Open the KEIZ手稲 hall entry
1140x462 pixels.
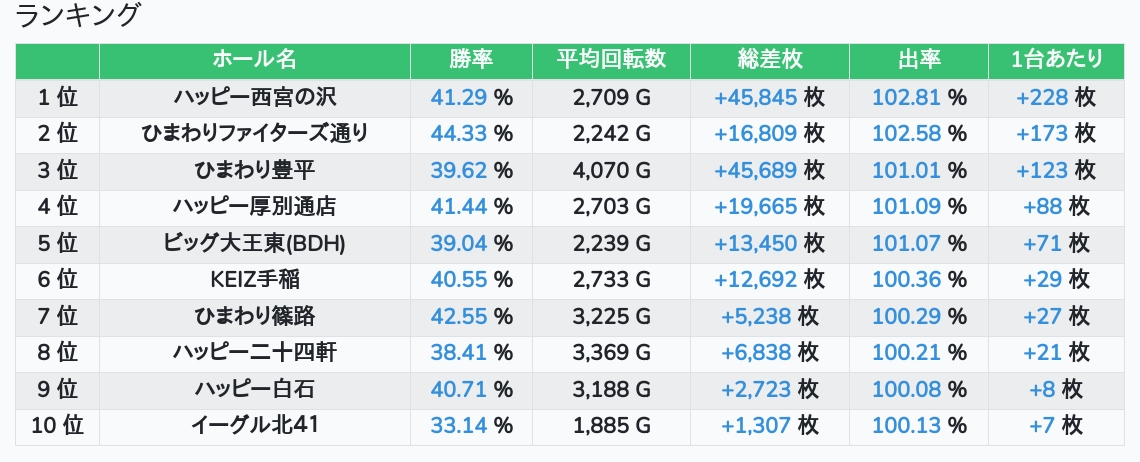[x=254, y=279]
